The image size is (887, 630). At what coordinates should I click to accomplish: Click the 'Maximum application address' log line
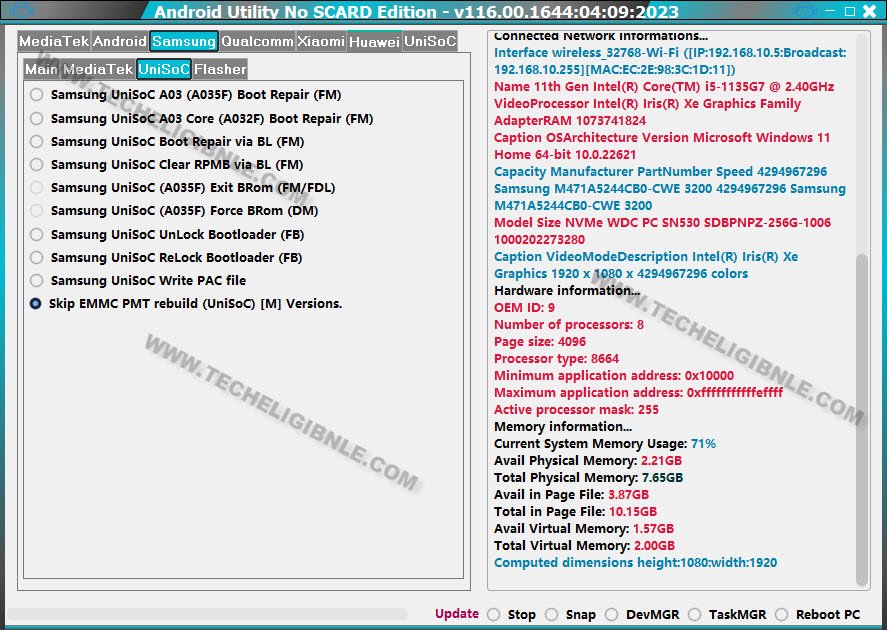[x=639, y=392]
